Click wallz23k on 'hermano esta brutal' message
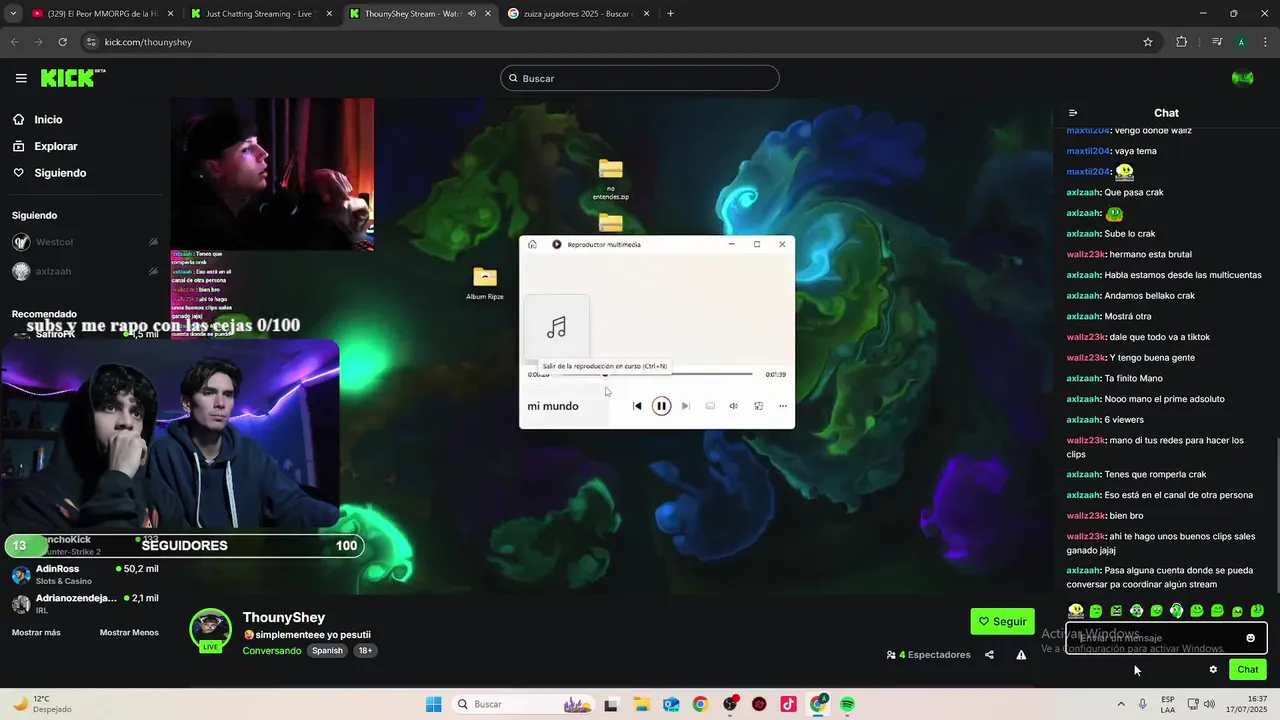Viewport: 1280px width, 720px height. pos(1086,254)
